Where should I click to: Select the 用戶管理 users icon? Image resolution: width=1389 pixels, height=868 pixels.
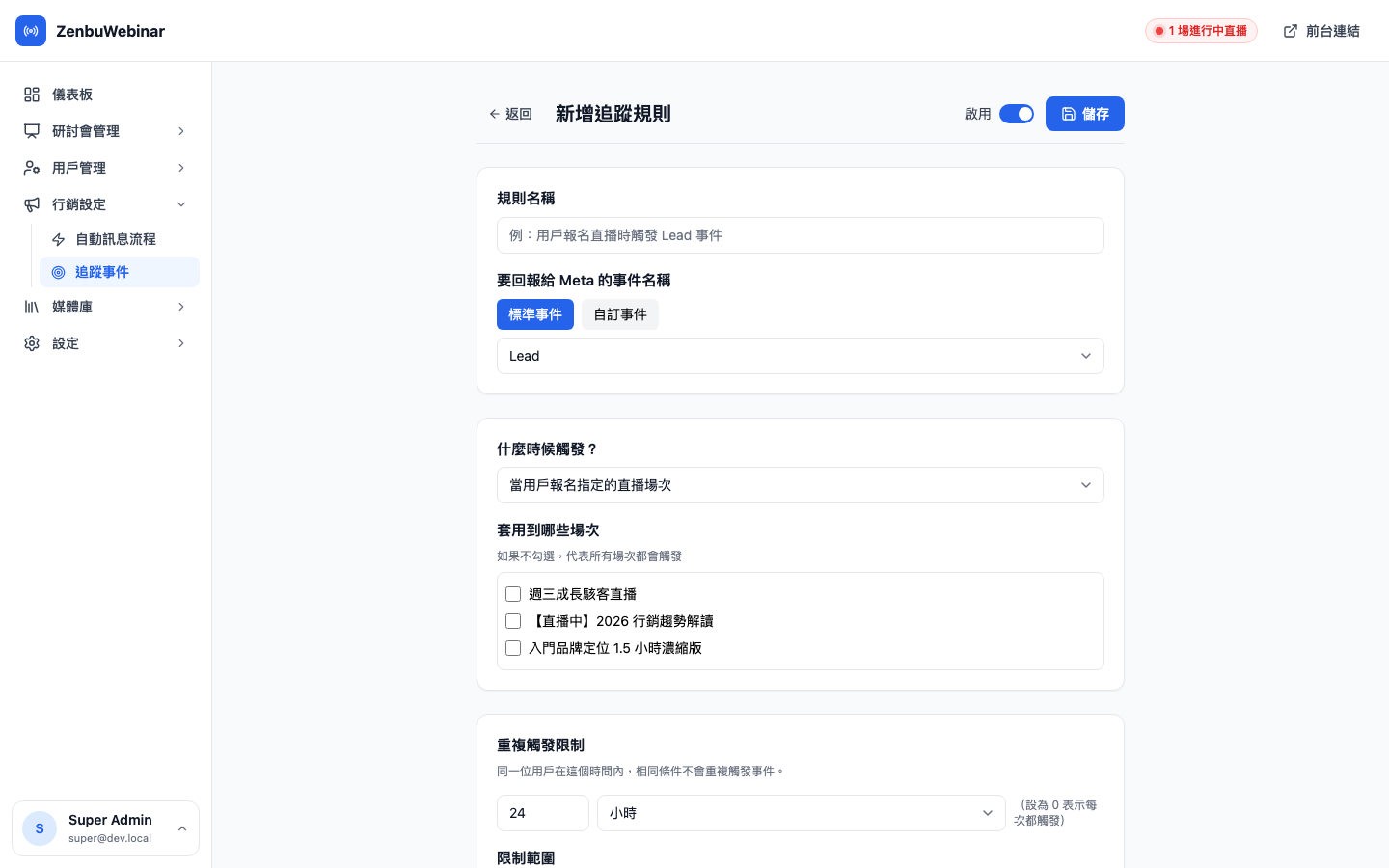[32, 168]
